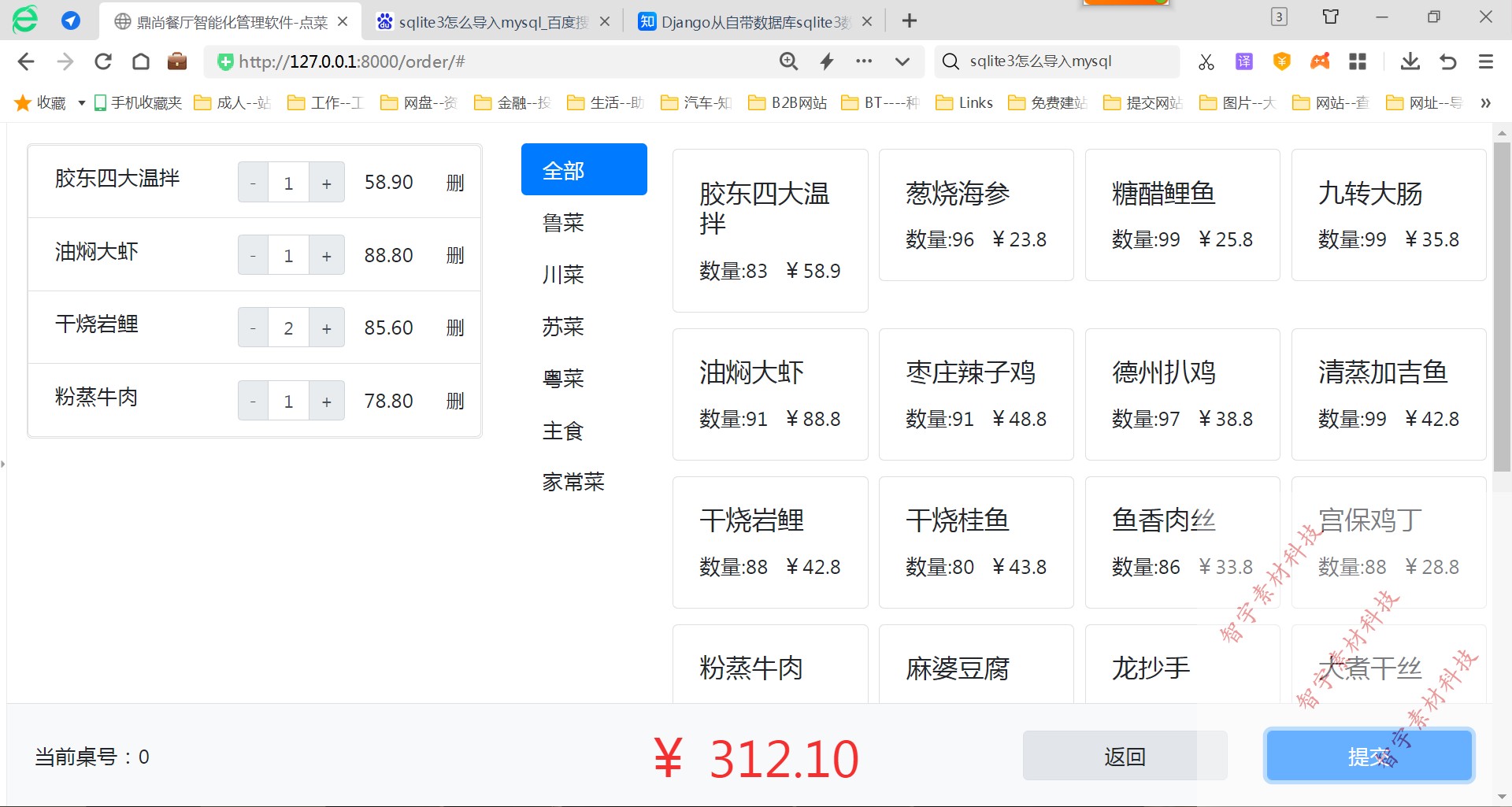Click the browser logo icon at top left

point(25,20)
